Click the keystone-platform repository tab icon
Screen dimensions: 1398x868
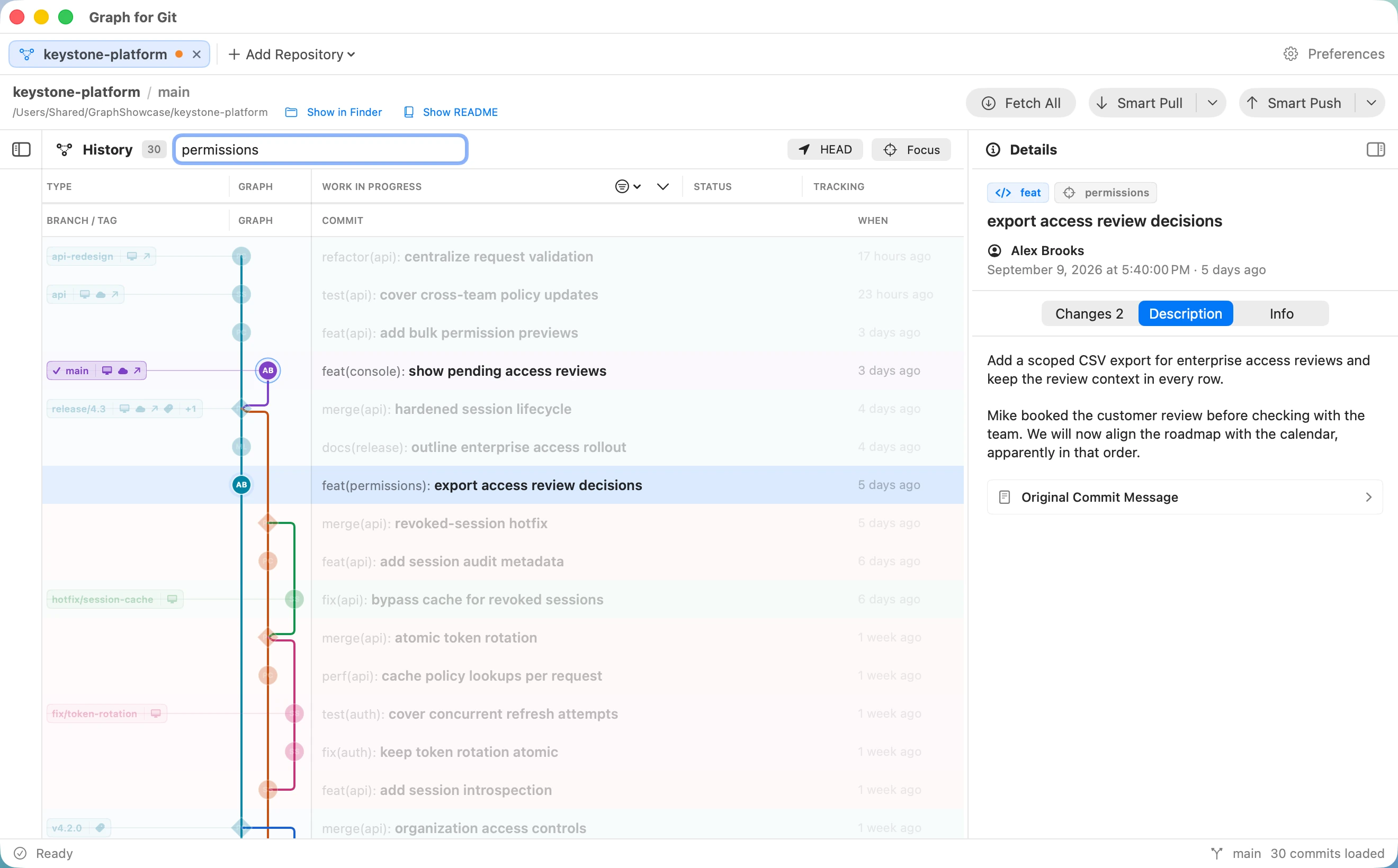click(26, 55)
